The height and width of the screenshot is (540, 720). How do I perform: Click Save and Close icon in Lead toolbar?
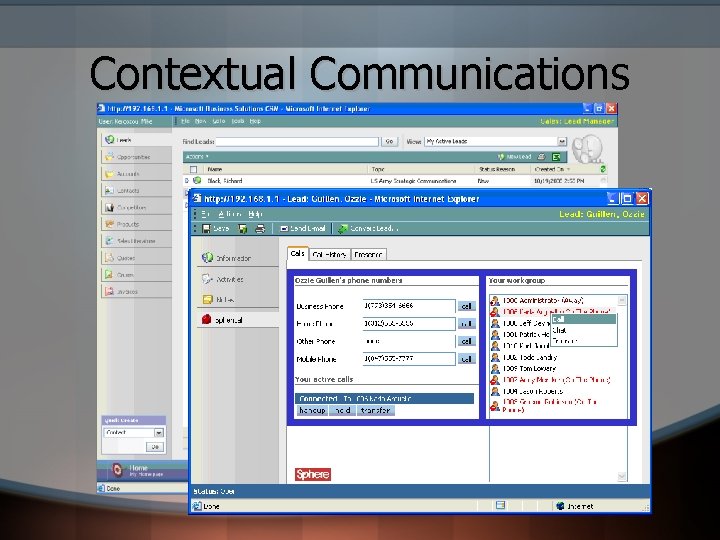[x=242, y=228]
